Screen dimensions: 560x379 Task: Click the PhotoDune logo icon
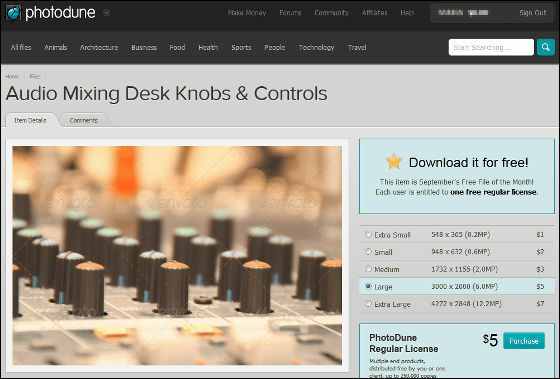pyautogui.click(x=13, y=13)
